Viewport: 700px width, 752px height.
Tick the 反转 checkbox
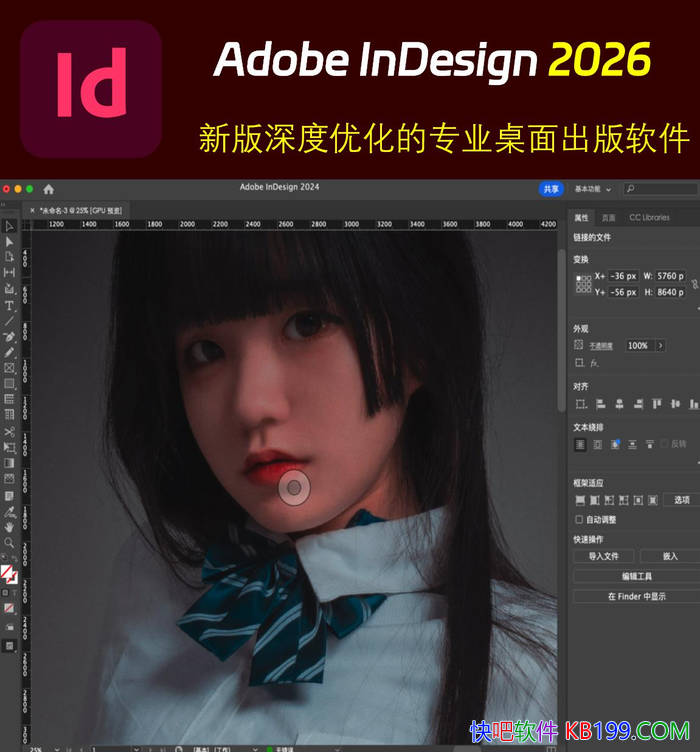click(x=665, y=444)
